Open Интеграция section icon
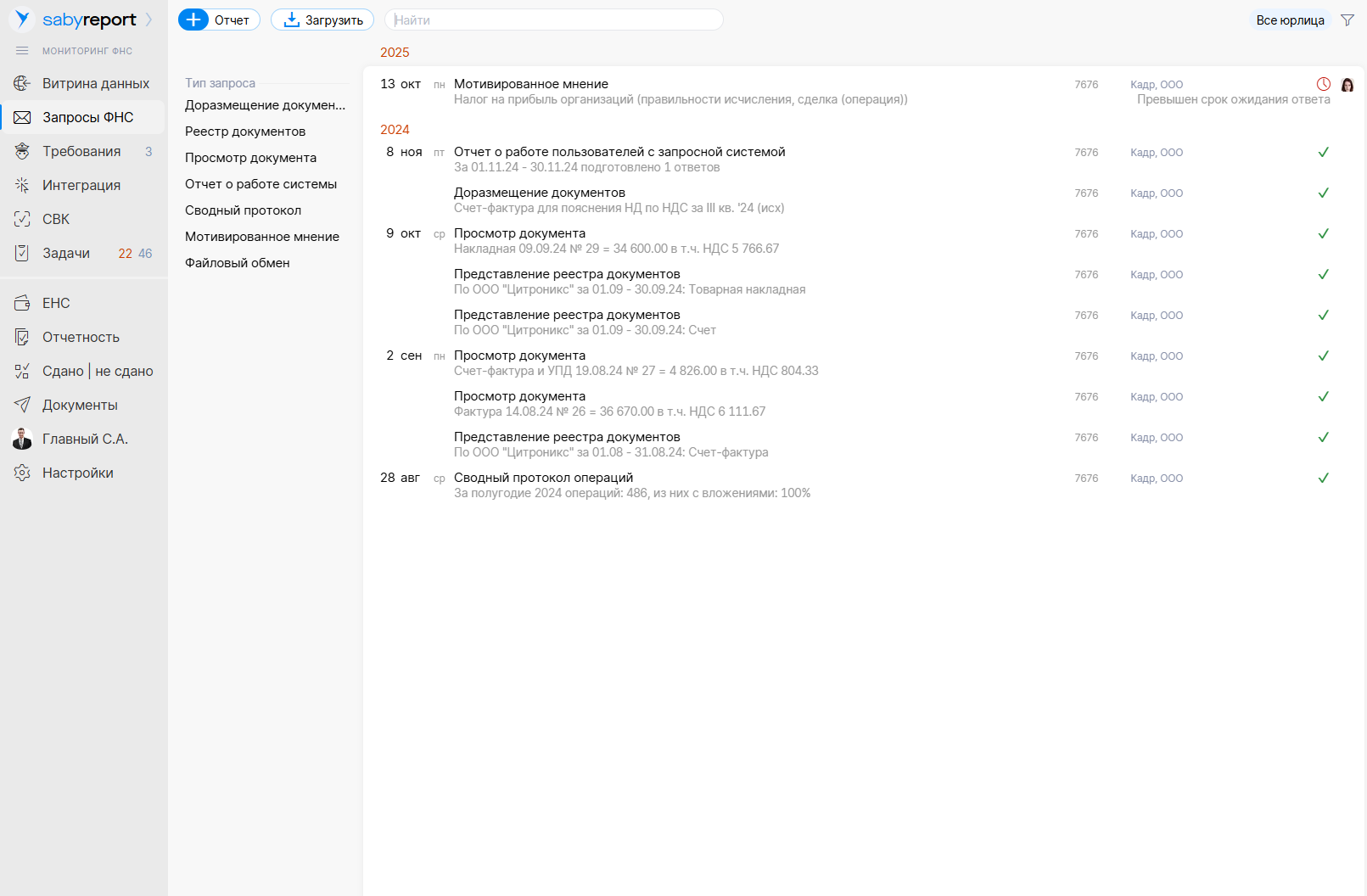 [x=22, y=185]
